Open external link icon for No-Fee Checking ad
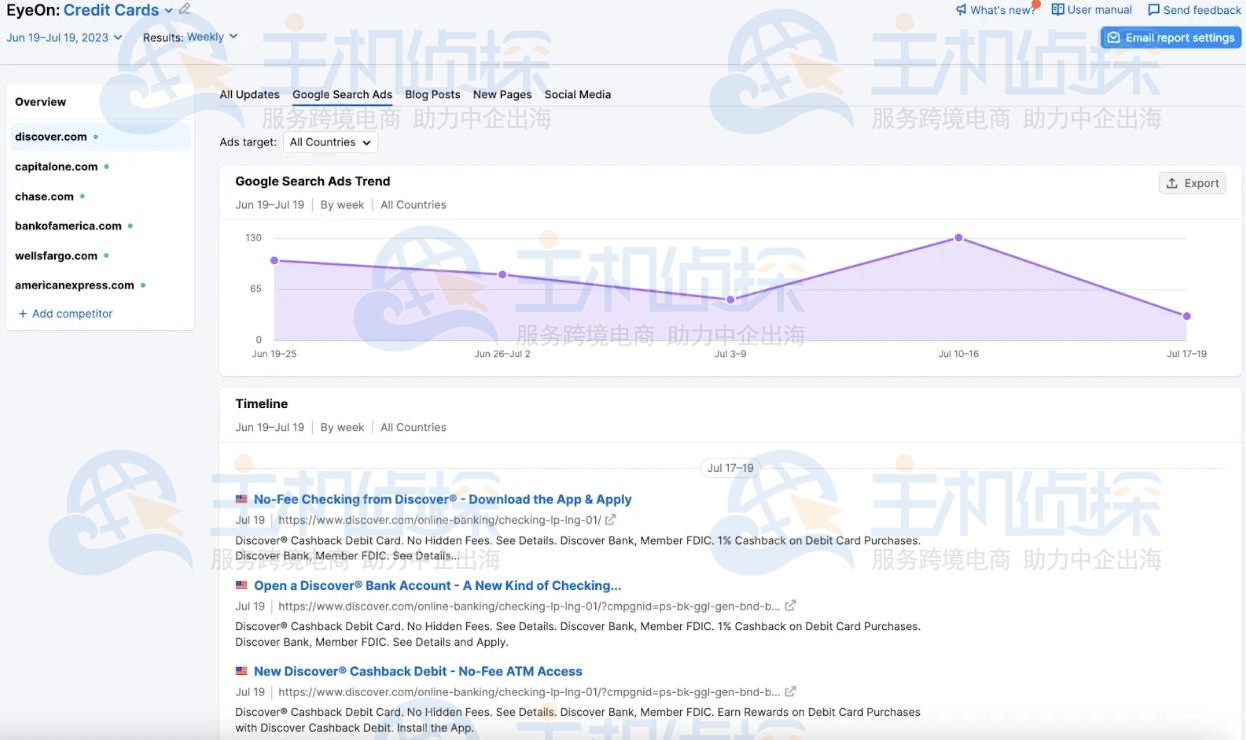The image size is (1246, 740). coord(610,520)
